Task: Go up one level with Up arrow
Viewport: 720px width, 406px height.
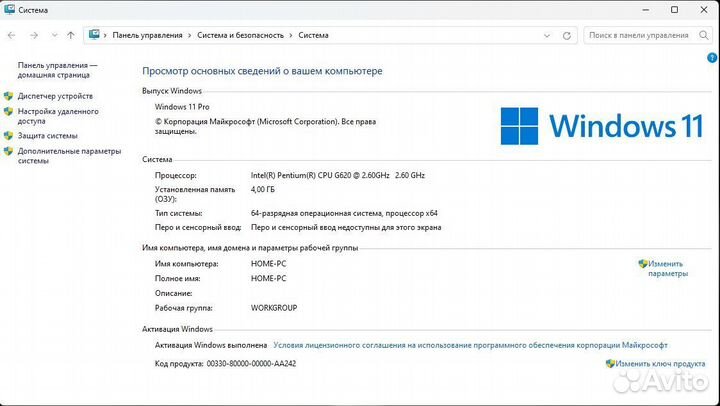Action: (x=70, y=35)
